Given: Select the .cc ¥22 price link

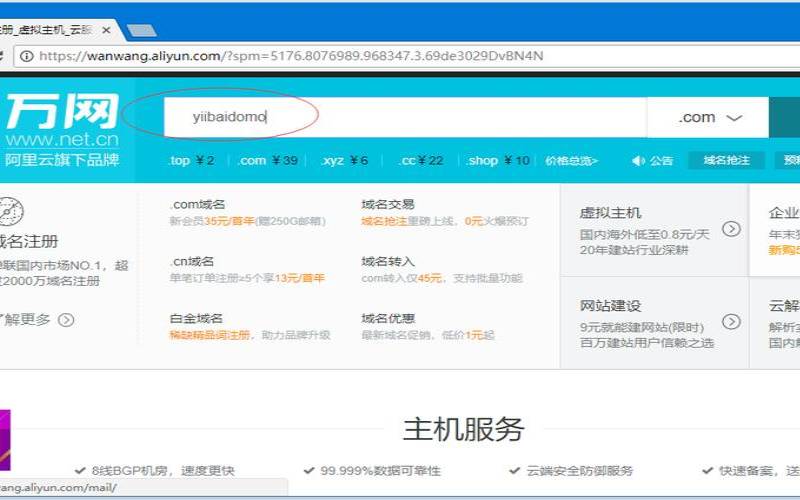Looking at the screenshot, I should click(421, 161).
